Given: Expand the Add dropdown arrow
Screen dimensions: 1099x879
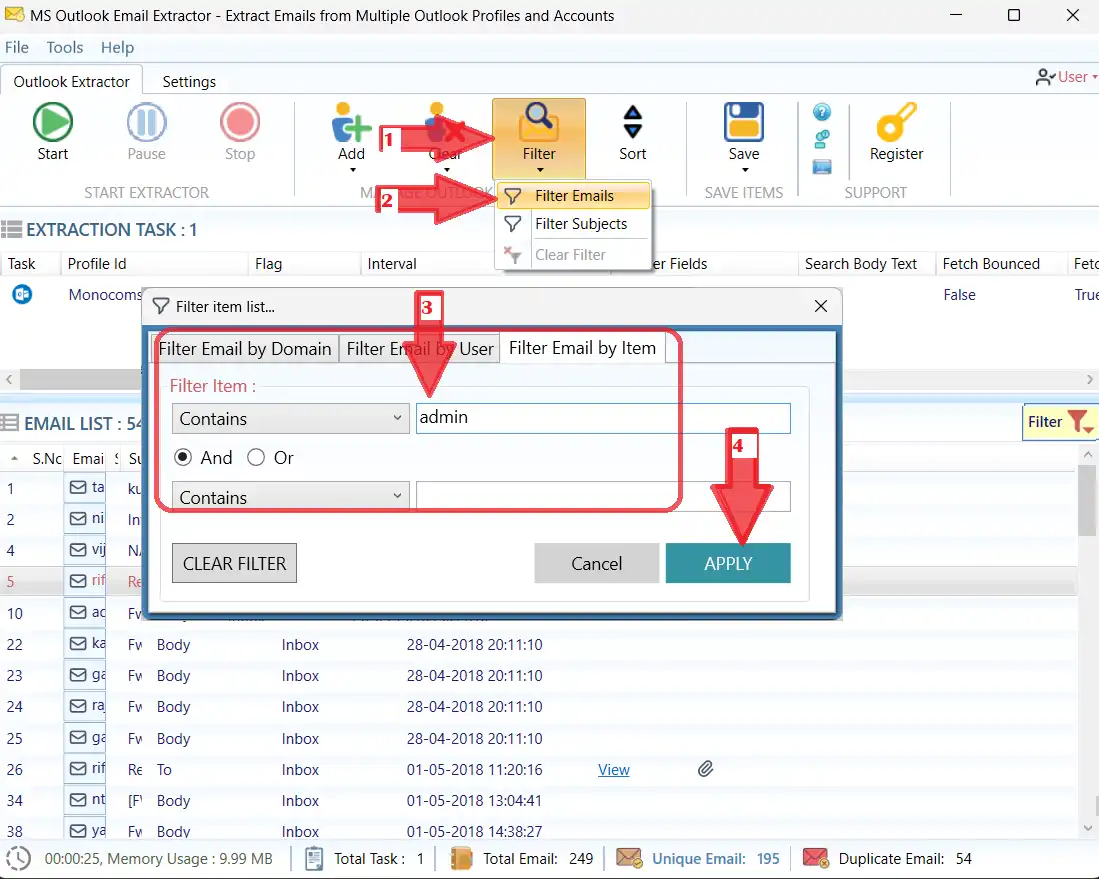Looking at the screenshot, I should tap(353, 170).
